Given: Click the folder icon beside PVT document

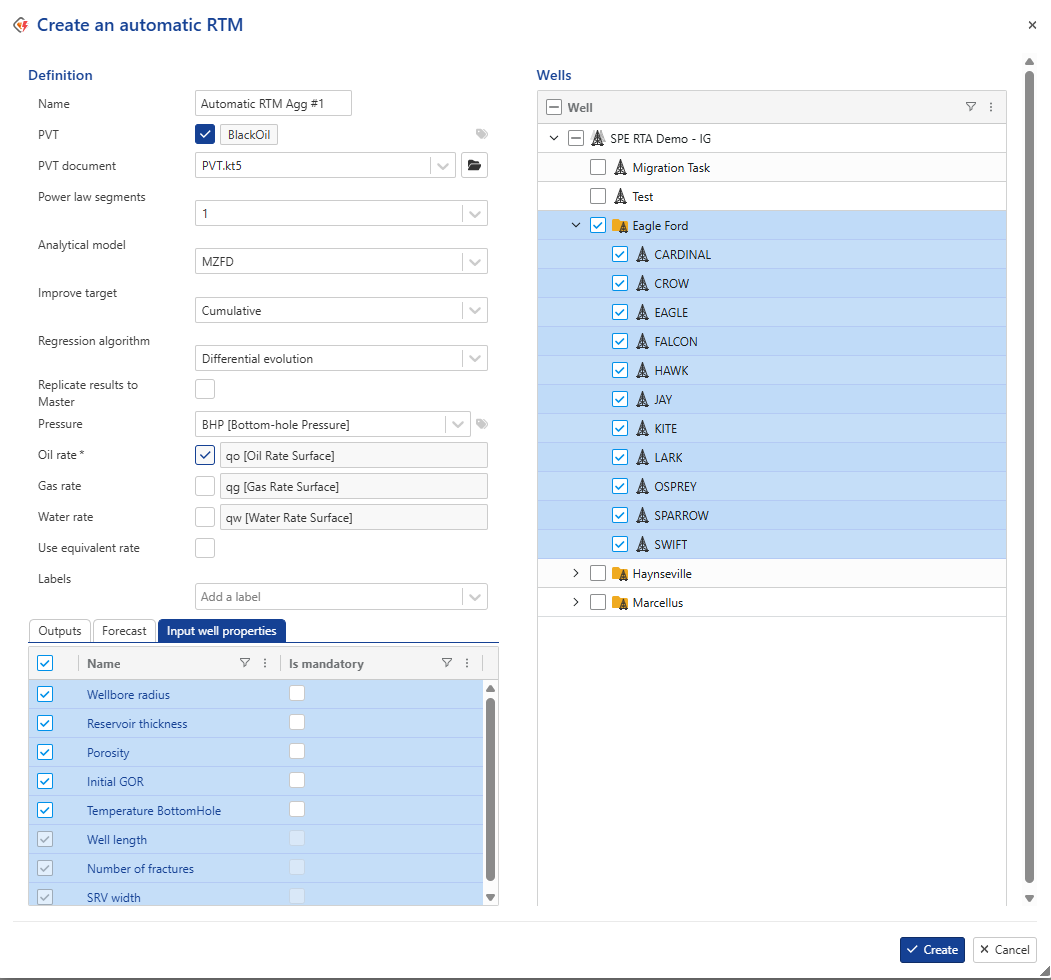Looking at the screenshot, I should point(474,166).
